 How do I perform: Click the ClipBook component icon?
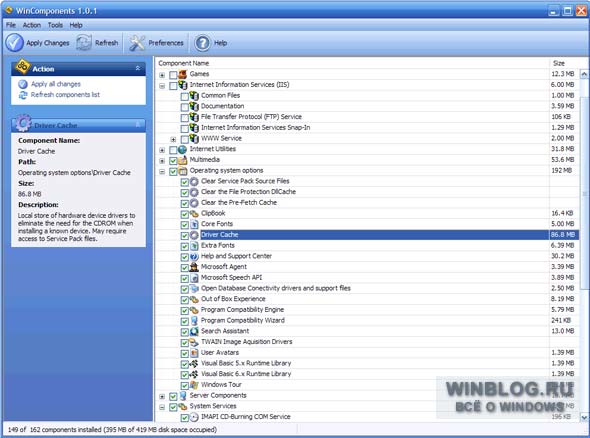click(x=194, y=214)
